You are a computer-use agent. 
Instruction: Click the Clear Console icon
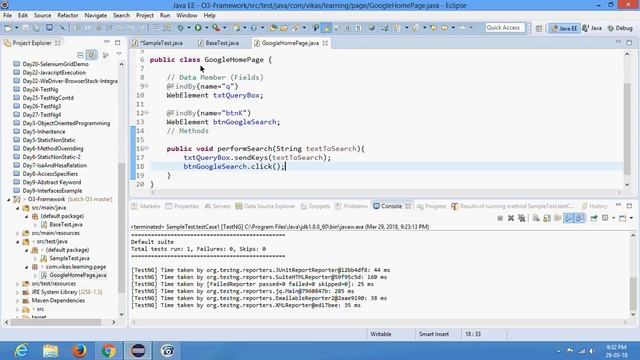[x=536, y=218]
